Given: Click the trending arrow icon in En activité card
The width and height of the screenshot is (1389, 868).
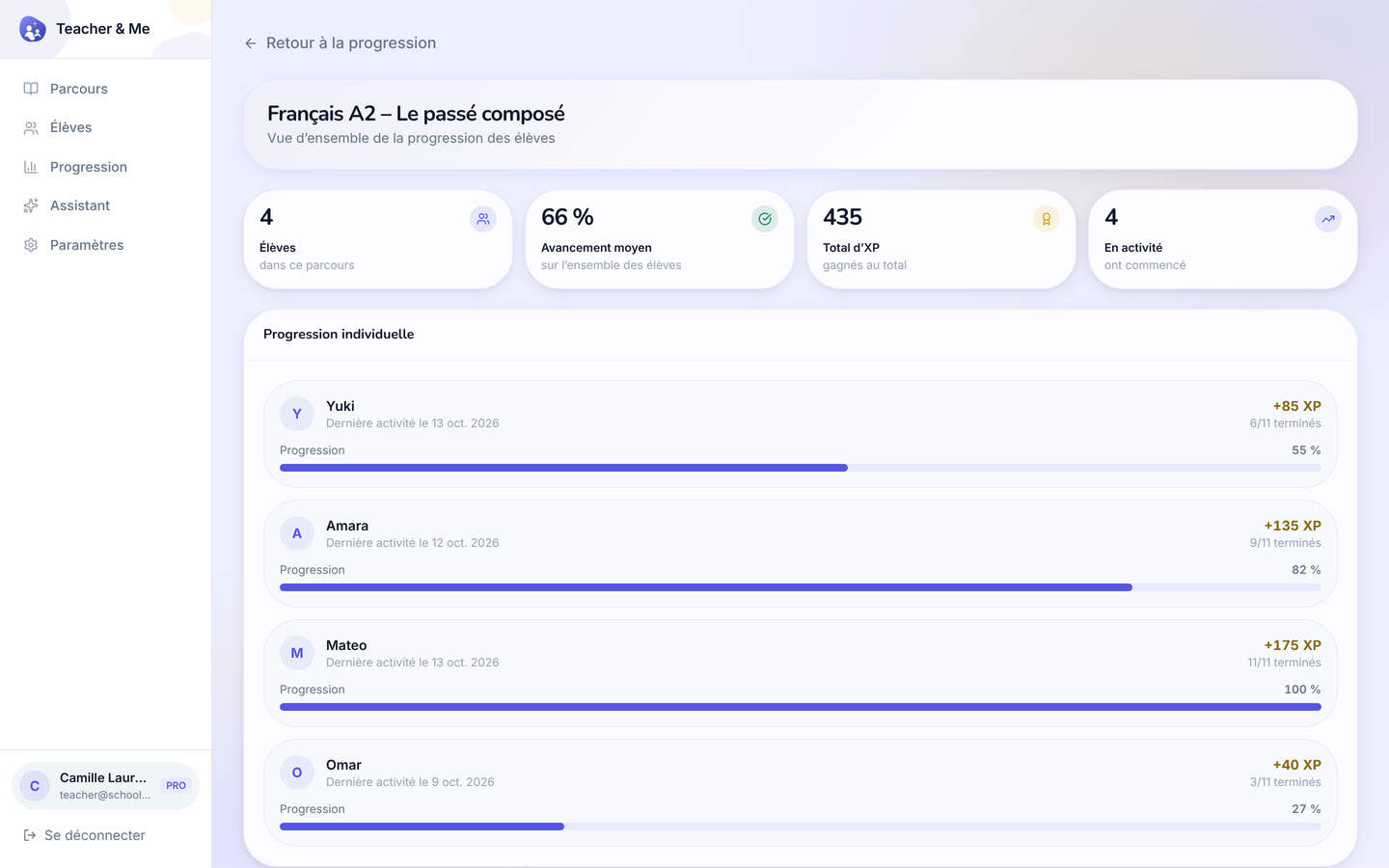Looking at the screenshot, I should click(1328, 219).
